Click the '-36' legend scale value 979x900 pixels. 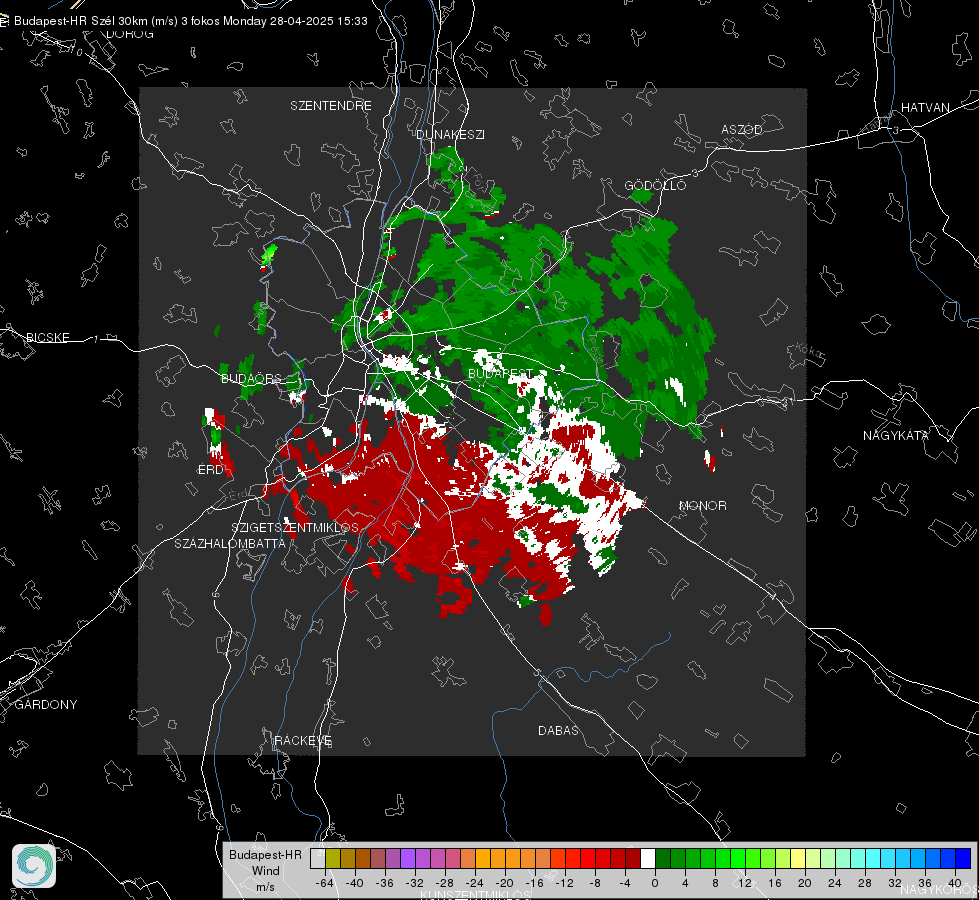pos(385,883)
